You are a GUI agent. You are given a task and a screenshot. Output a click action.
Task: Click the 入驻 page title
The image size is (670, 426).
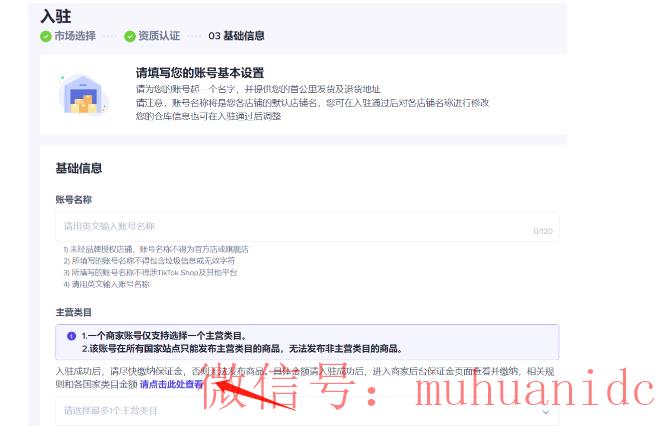click(x=56, y=17)
